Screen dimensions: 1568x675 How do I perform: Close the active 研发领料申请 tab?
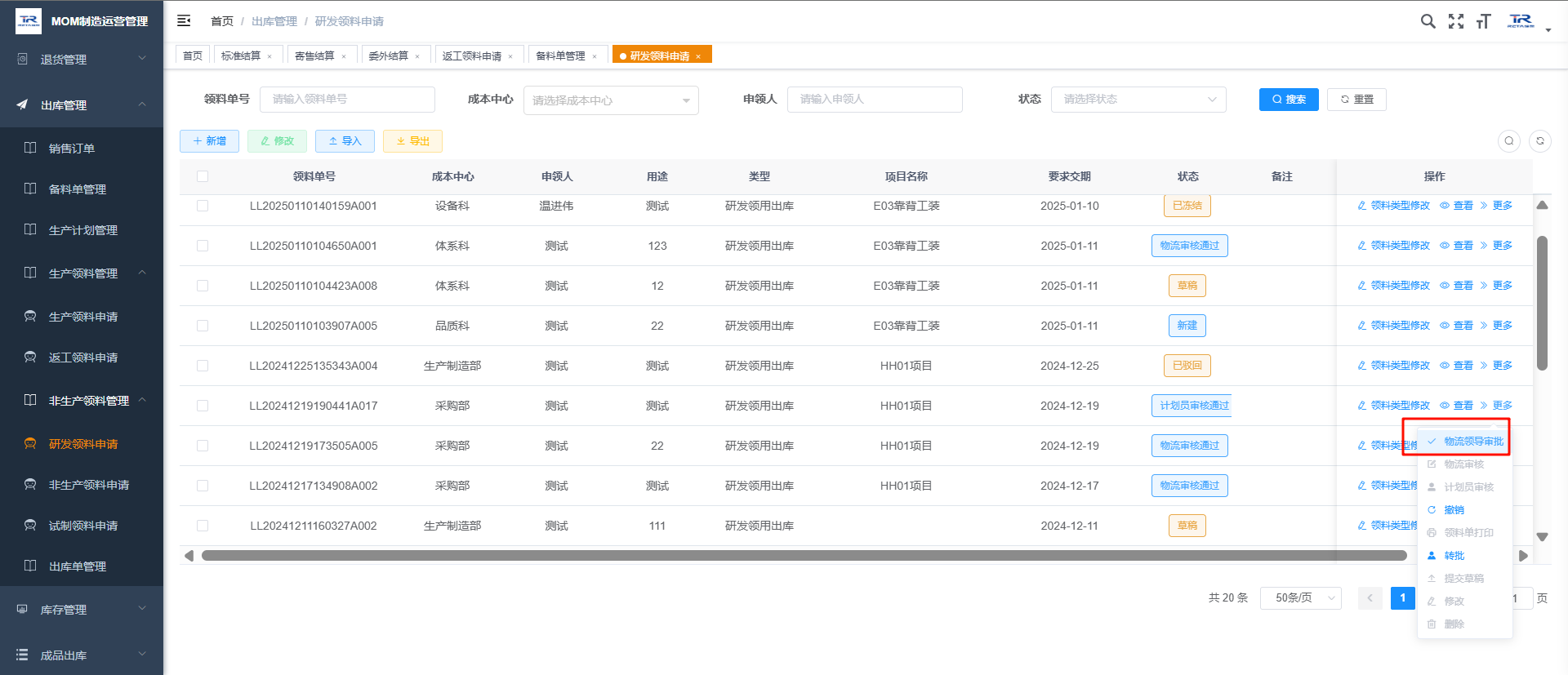698,56
